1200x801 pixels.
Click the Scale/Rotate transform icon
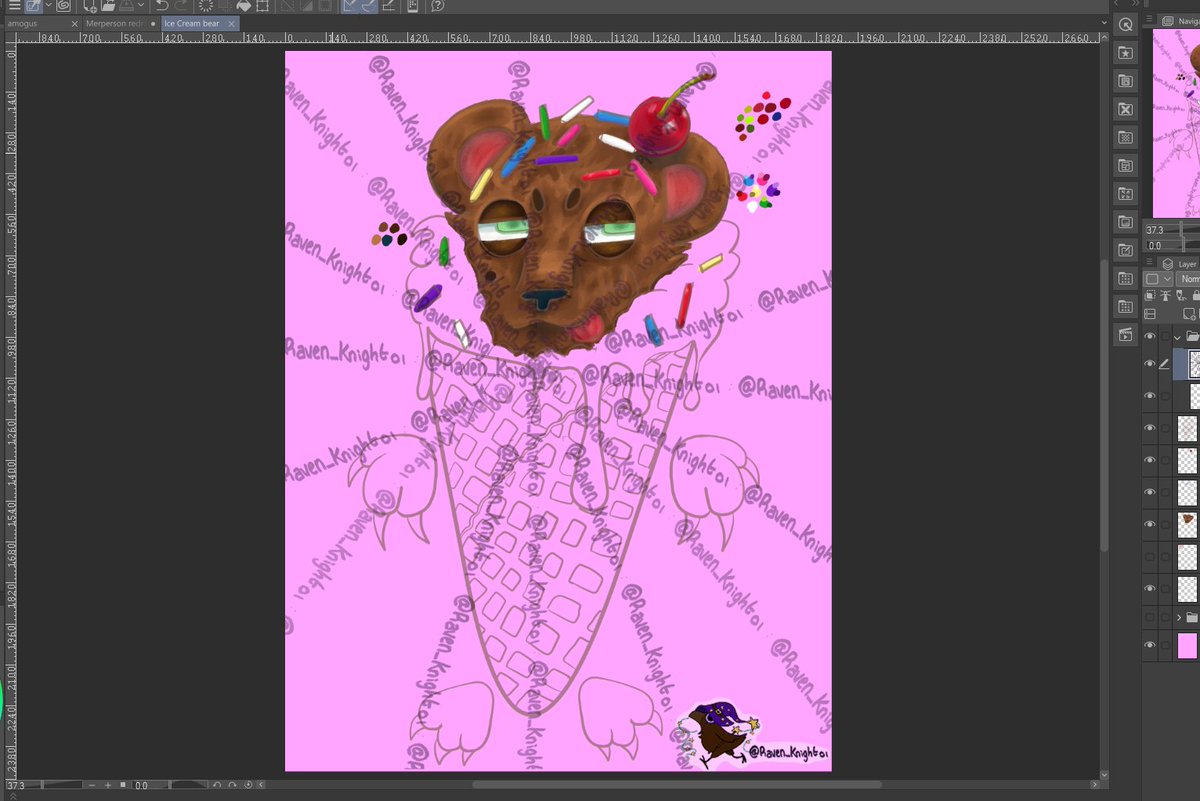tap(262, 6)
